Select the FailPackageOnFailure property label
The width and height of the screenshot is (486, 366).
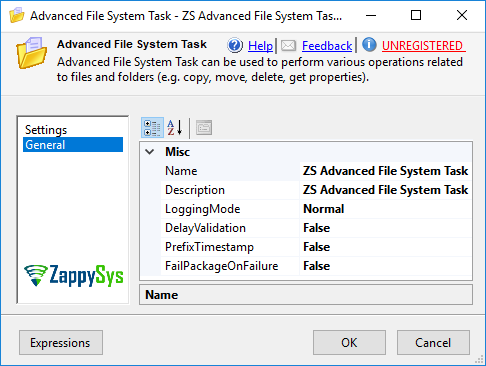[x=230, y=266]
